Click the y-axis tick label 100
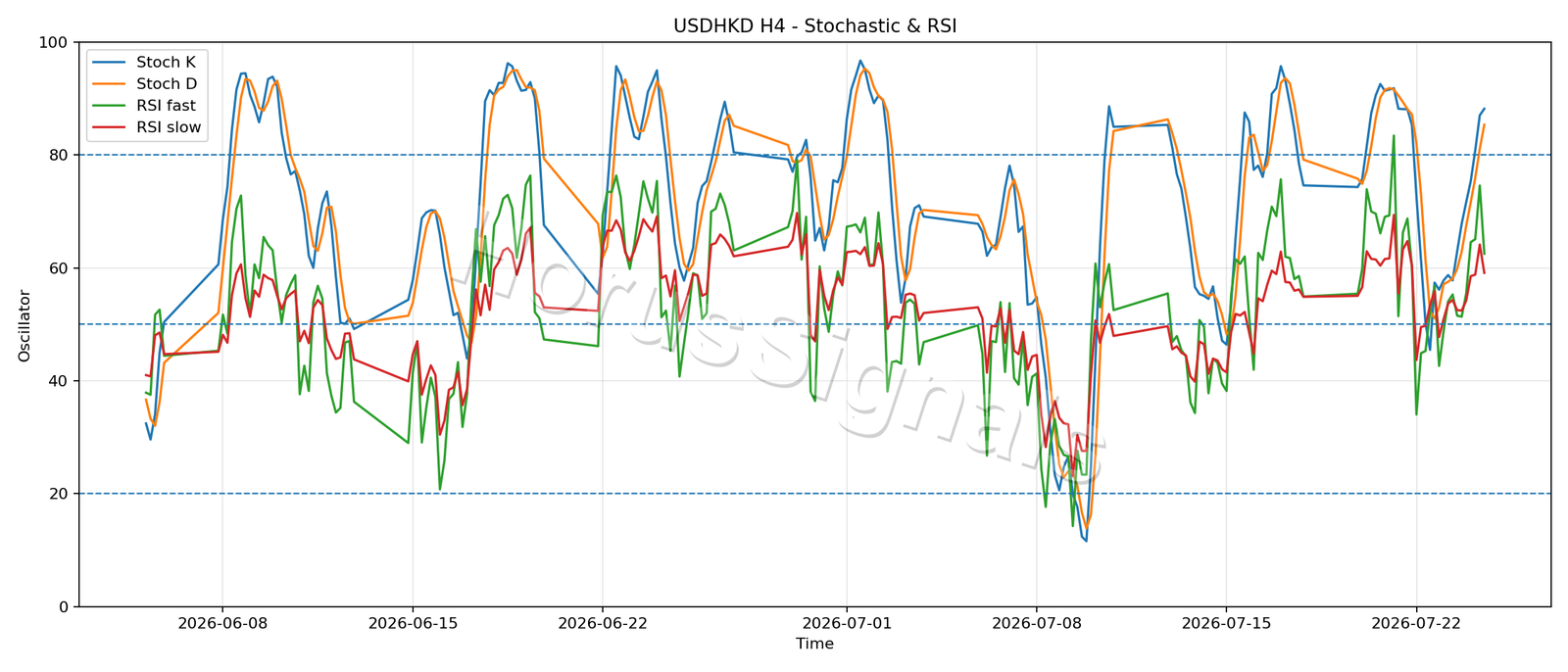 pos(54,42)
